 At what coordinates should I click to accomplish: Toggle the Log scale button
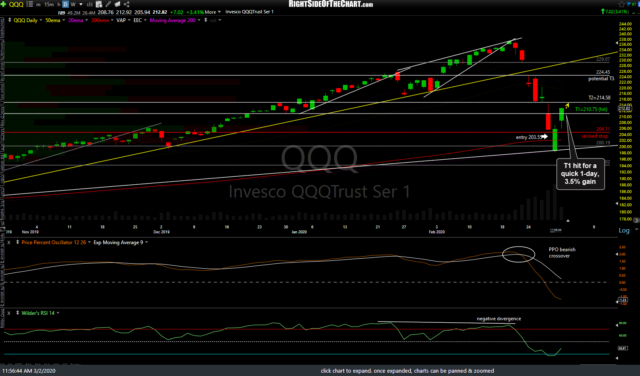click(x=624, y=231)
